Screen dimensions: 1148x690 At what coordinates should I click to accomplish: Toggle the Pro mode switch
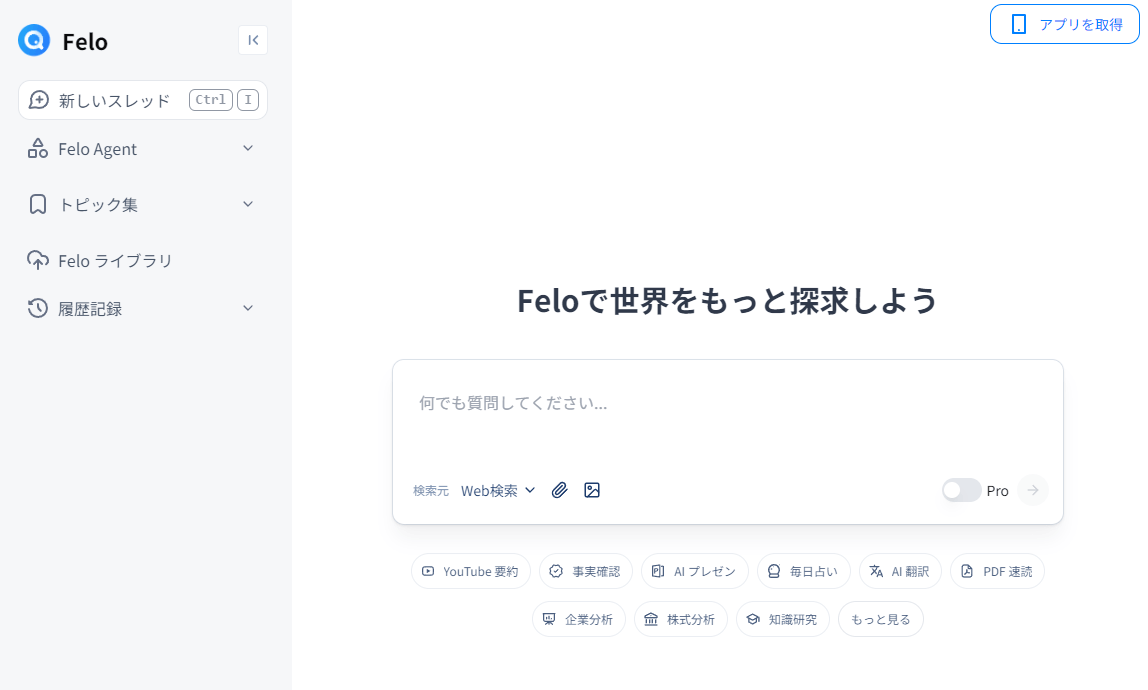961,490
